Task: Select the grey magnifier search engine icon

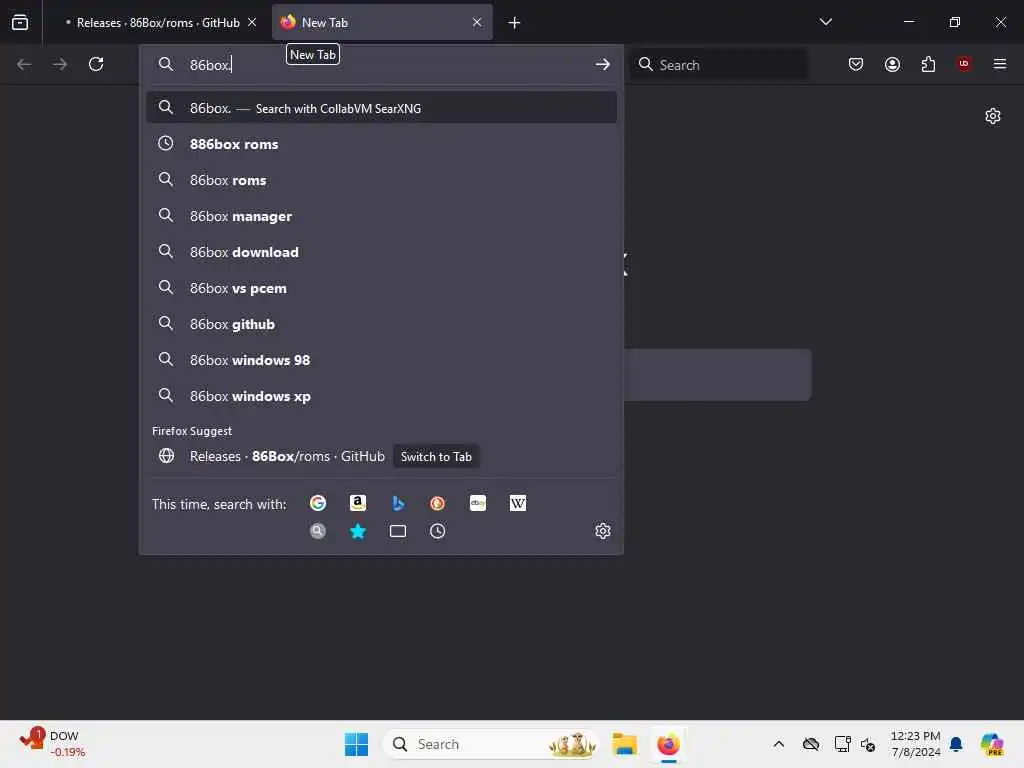Action: pos(318,531)
